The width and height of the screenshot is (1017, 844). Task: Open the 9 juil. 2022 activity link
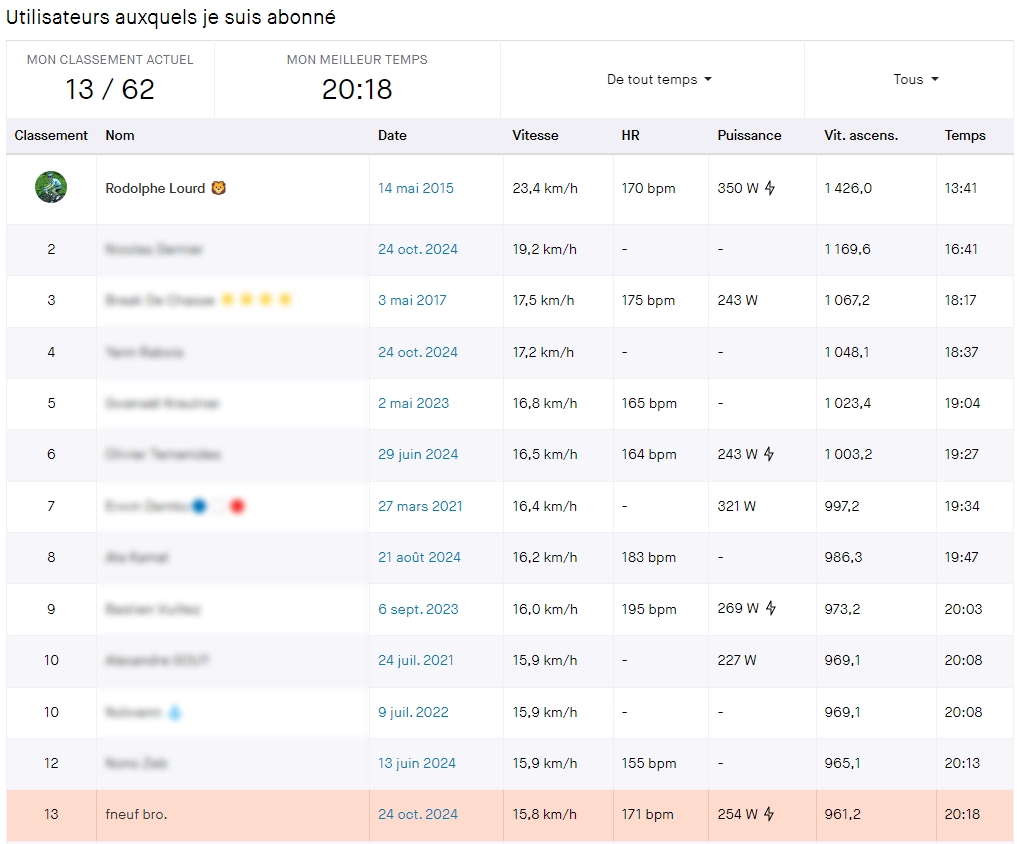coord(413,712)
